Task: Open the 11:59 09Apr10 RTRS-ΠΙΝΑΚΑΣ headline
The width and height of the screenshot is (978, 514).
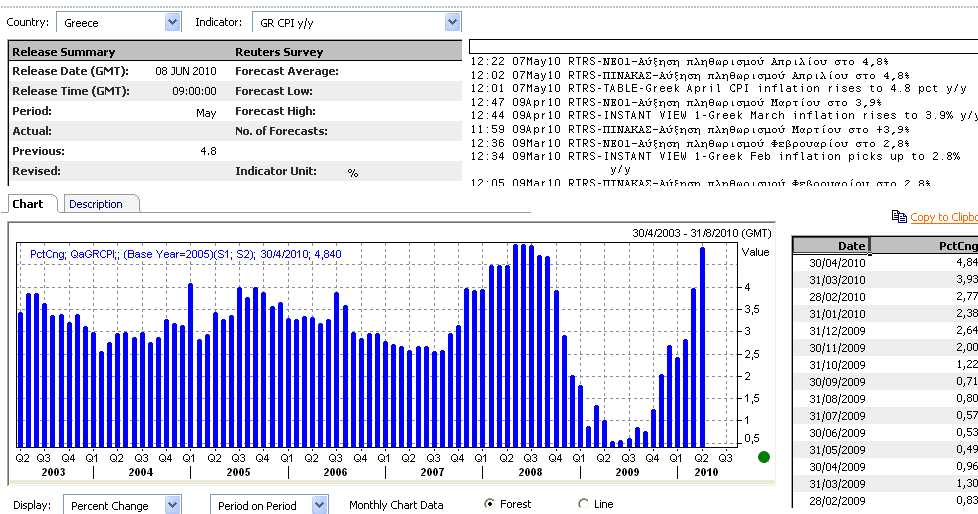Action: (690, 129)
